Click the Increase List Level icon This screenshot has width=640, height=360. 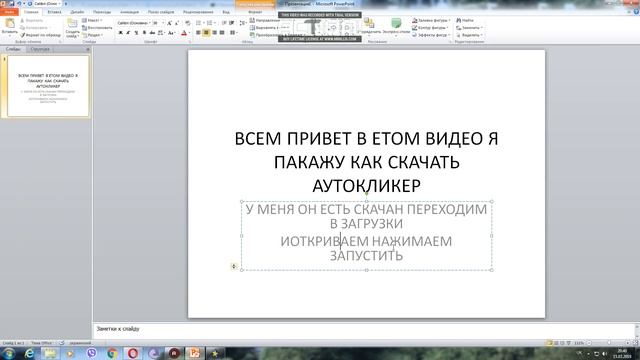click(x=231, y=23)
